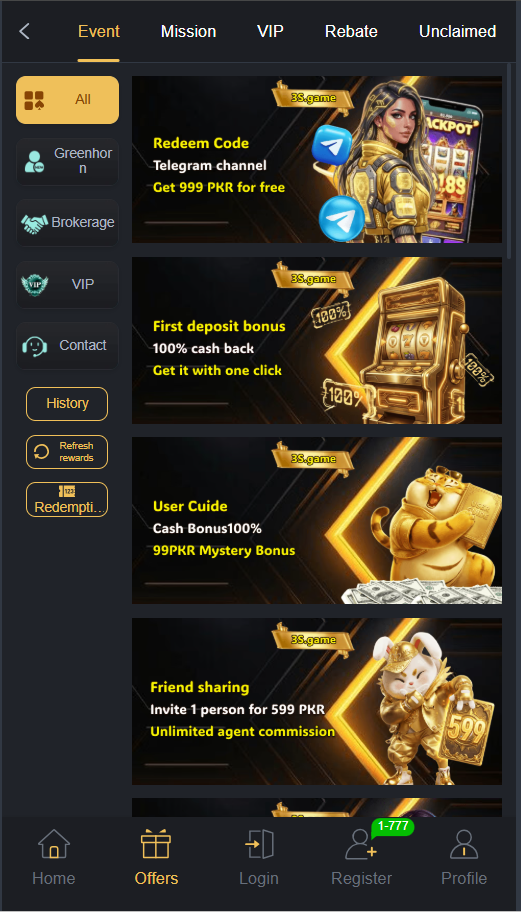This screenshot has height=912, width=521.
Task: Switch to the Rebate tab
Action: tap(351, 31)
